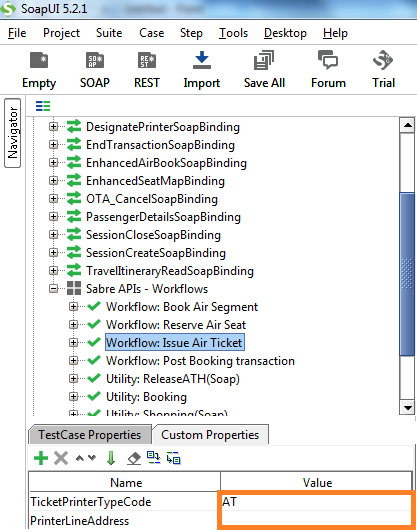
Task: Expand EnhancedSeatMapBinding node
Action: pyautogui.click(x=53, y=180)
